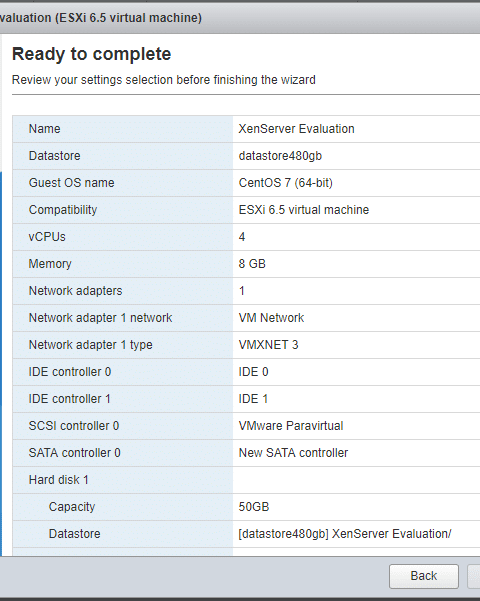Select the Guest OS name row
This screenshot has height=601, width=480.
pyautogui.click(x=246, y=183)
